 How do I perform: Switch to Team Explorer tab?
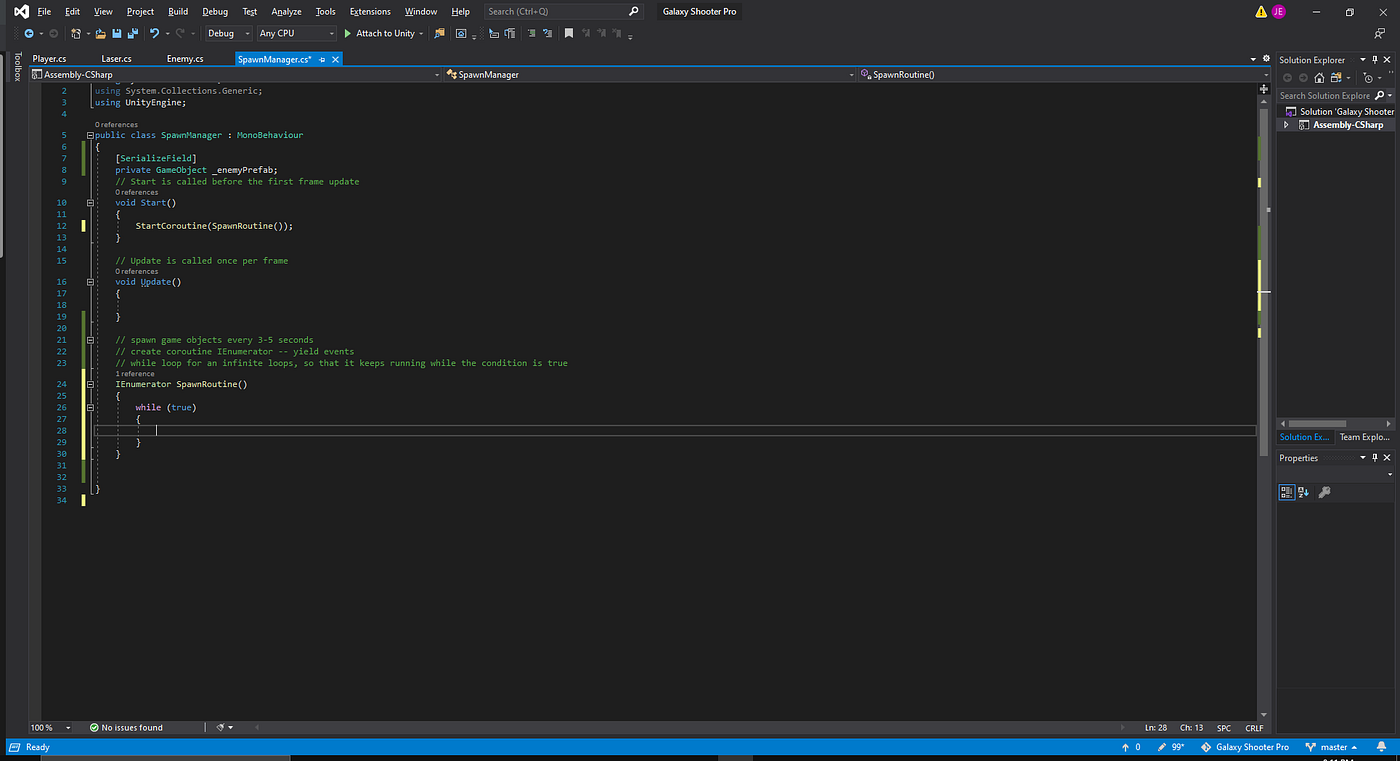pyautogui.click(x=1364, y=437)
